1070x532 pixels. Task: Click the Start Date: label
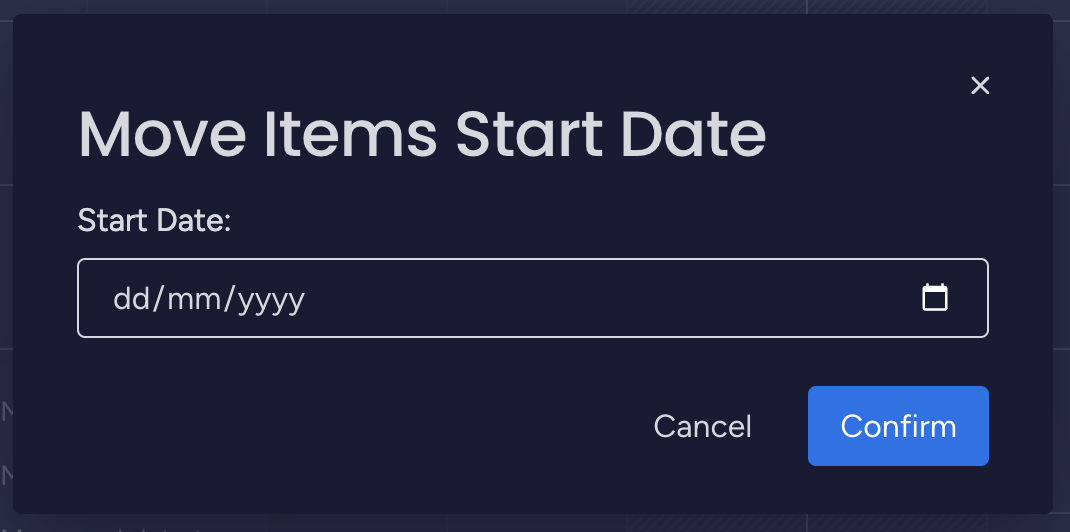154,220
